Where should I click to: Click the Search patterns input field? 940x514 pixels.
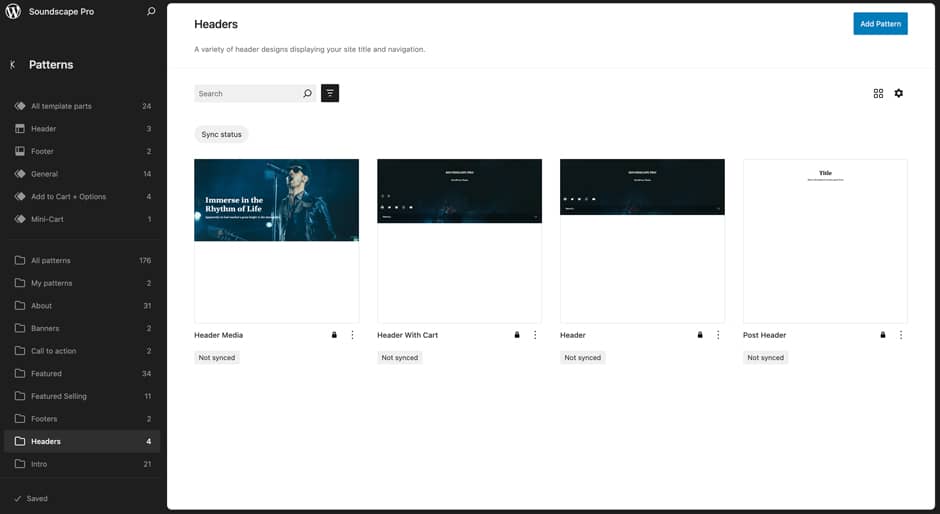tap(247, 94)
